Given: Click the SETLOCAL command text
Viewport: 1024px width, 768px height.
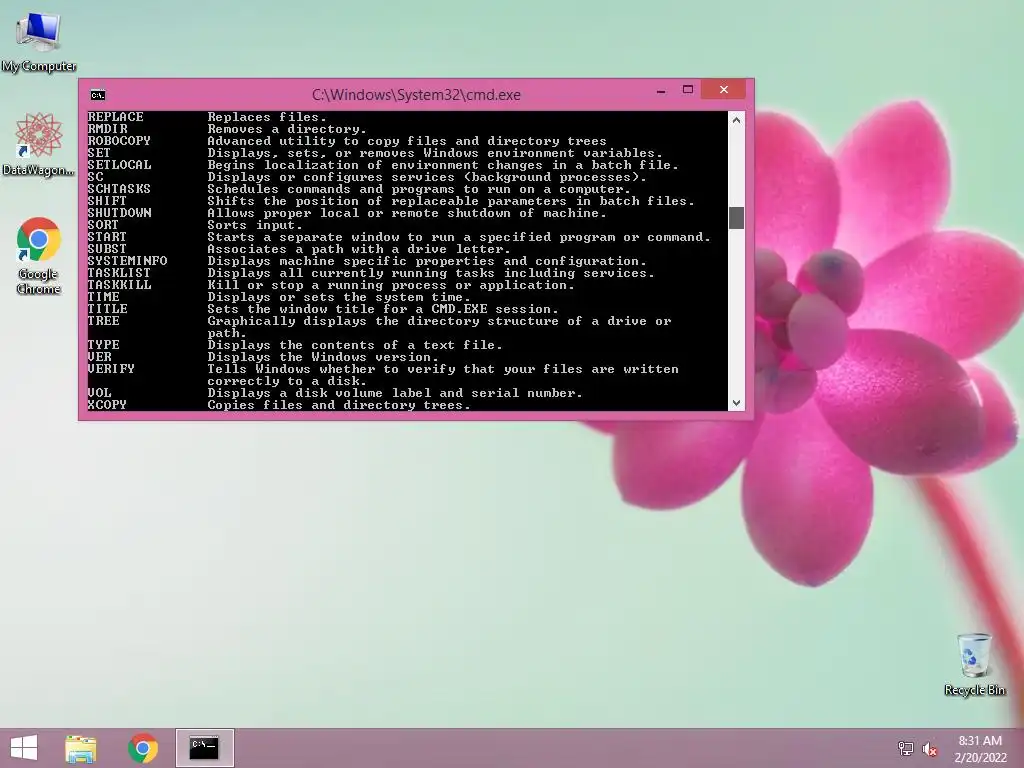Looking at the screenshot, I should [119, 165].
